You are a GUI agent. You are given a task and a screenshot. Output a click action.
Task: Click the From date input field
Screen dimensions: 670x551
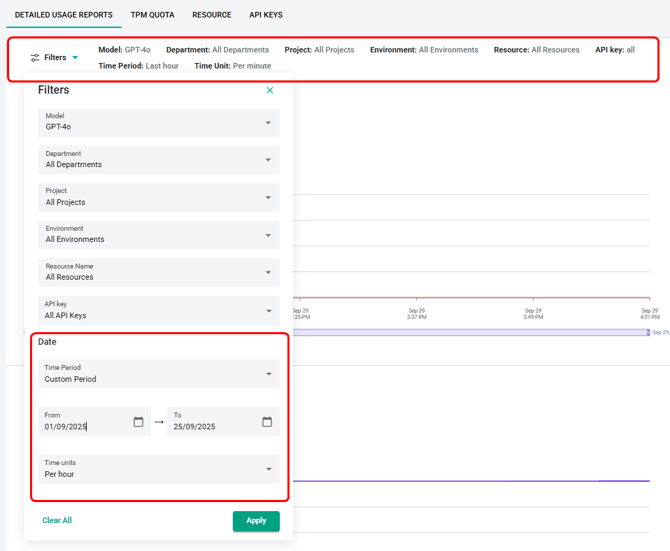85,426
